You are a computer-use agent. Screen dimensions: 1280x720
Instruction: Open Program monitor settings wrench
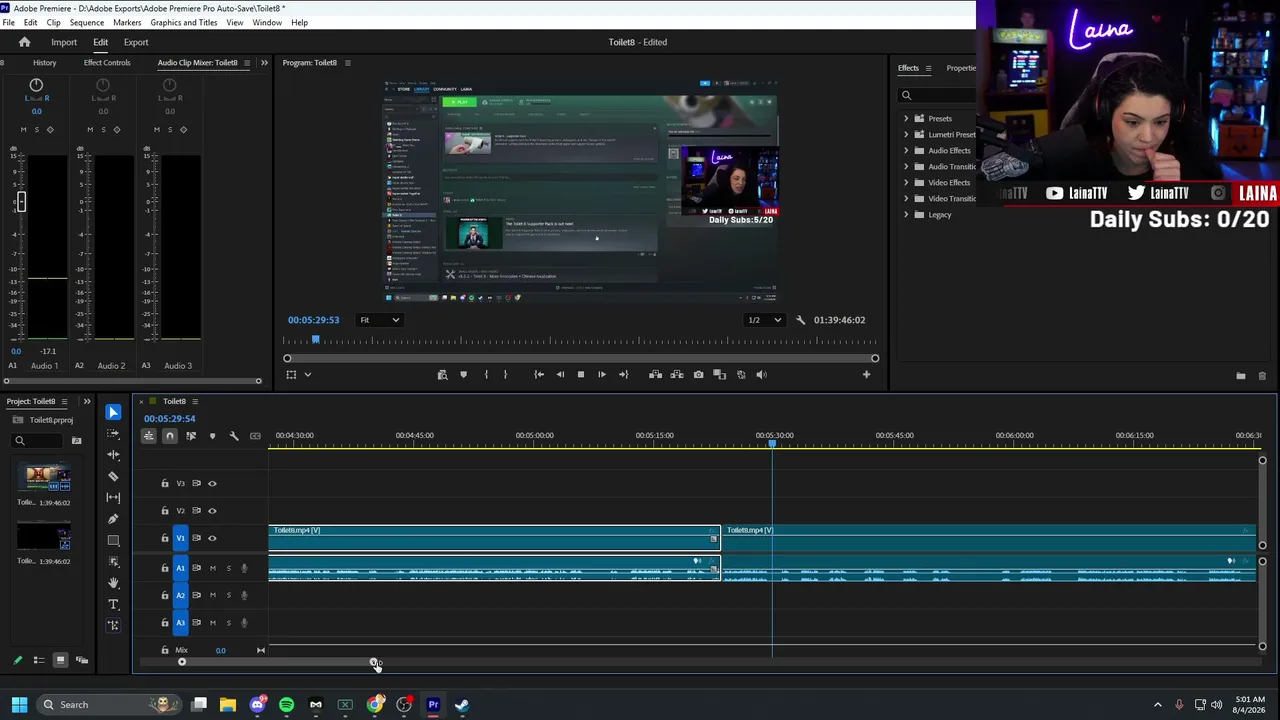point(800,320)
